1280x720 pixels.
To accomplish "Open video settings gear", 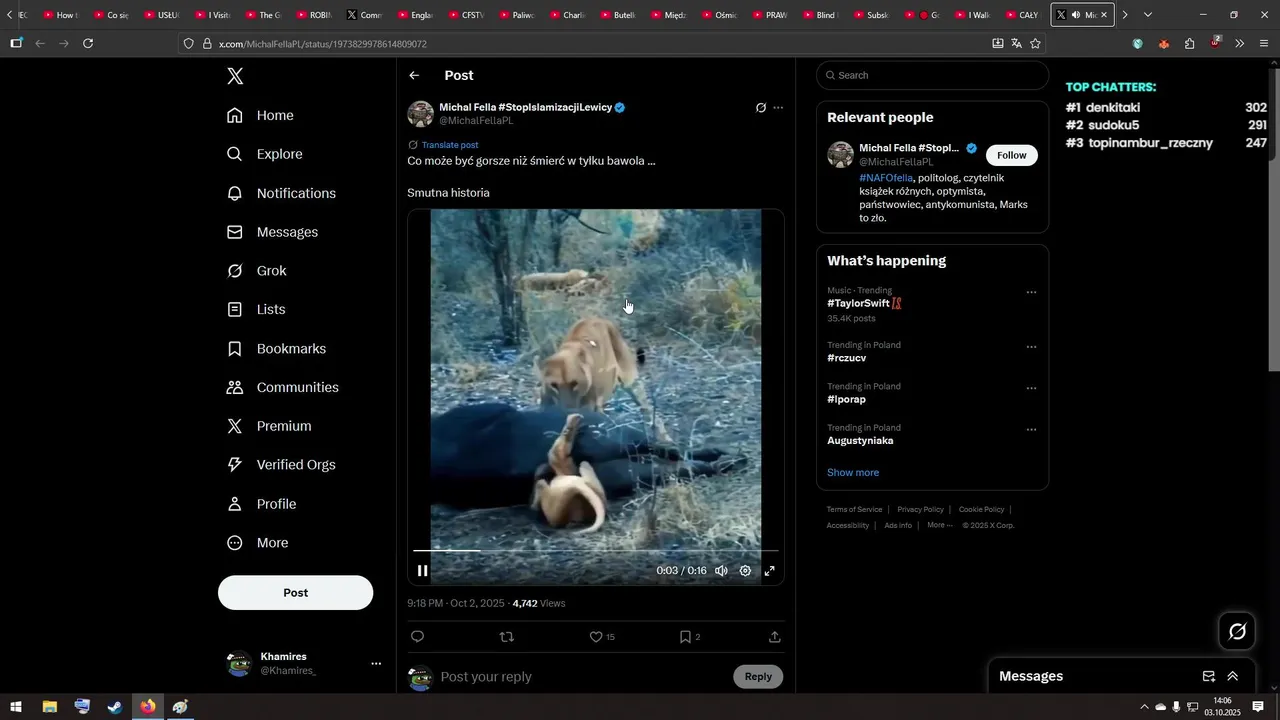I will [x=745, y=571].
